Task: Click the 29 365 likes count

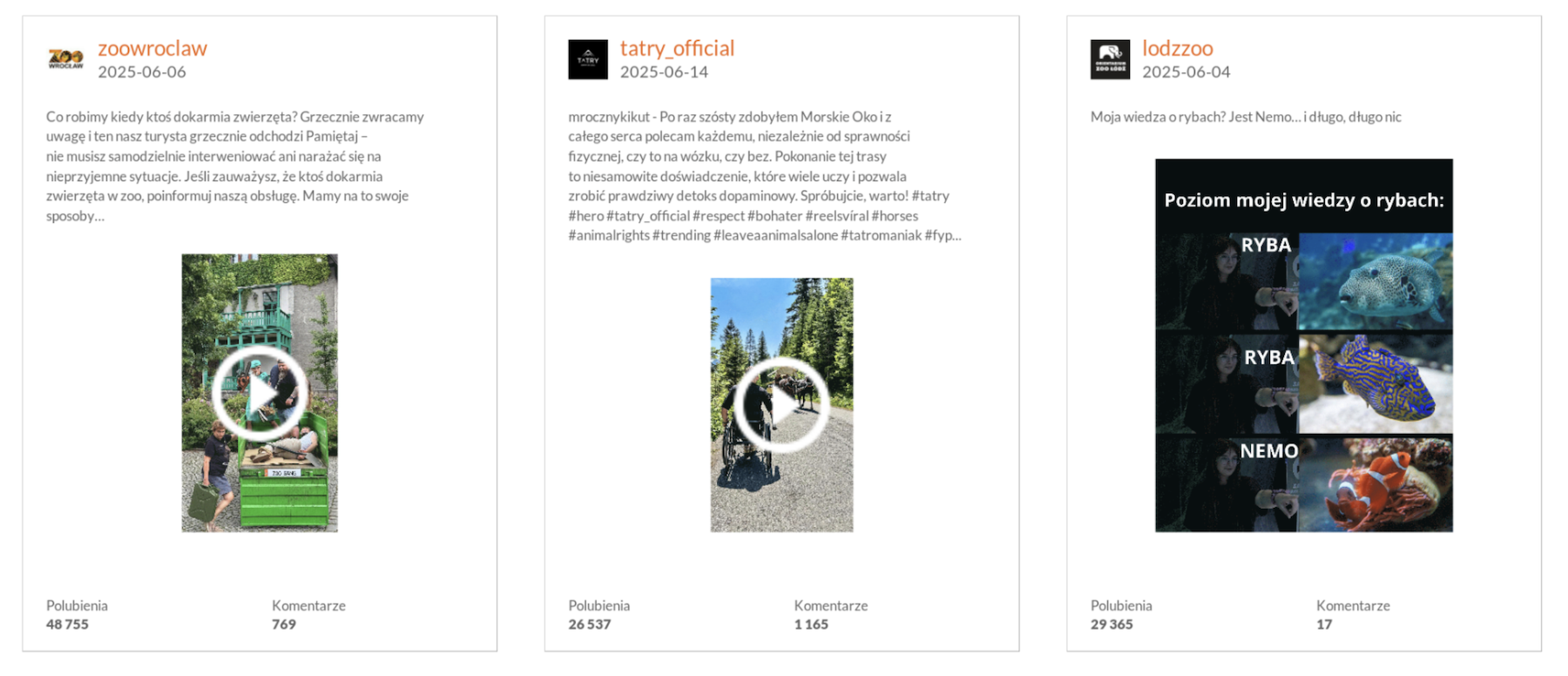Action: click(x=1112, y=625)
